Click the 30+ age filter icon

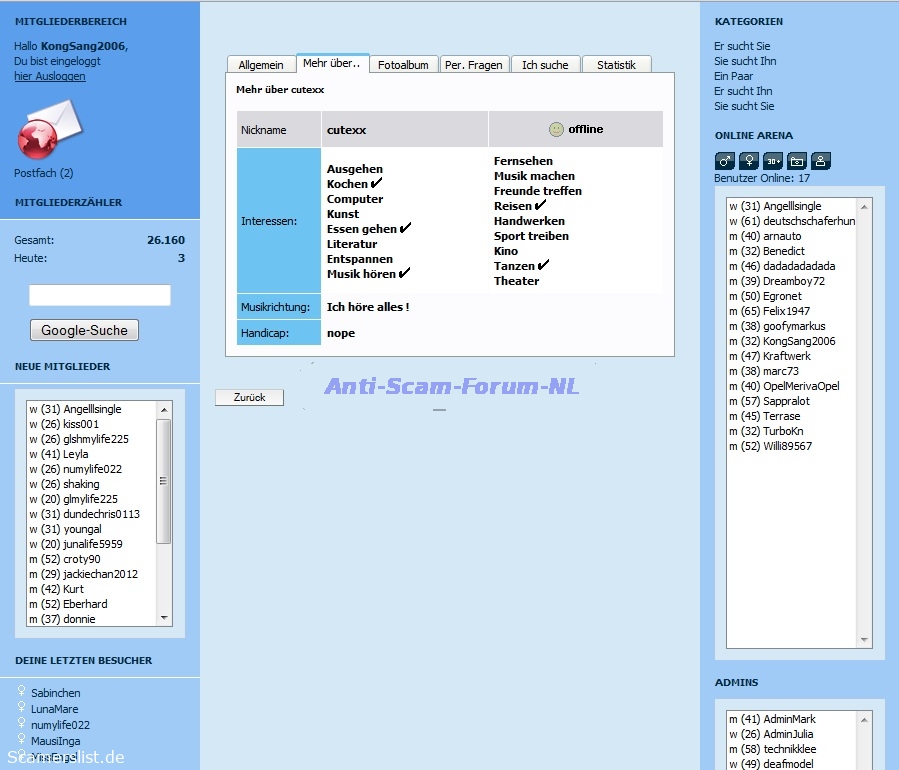[773, 161]
